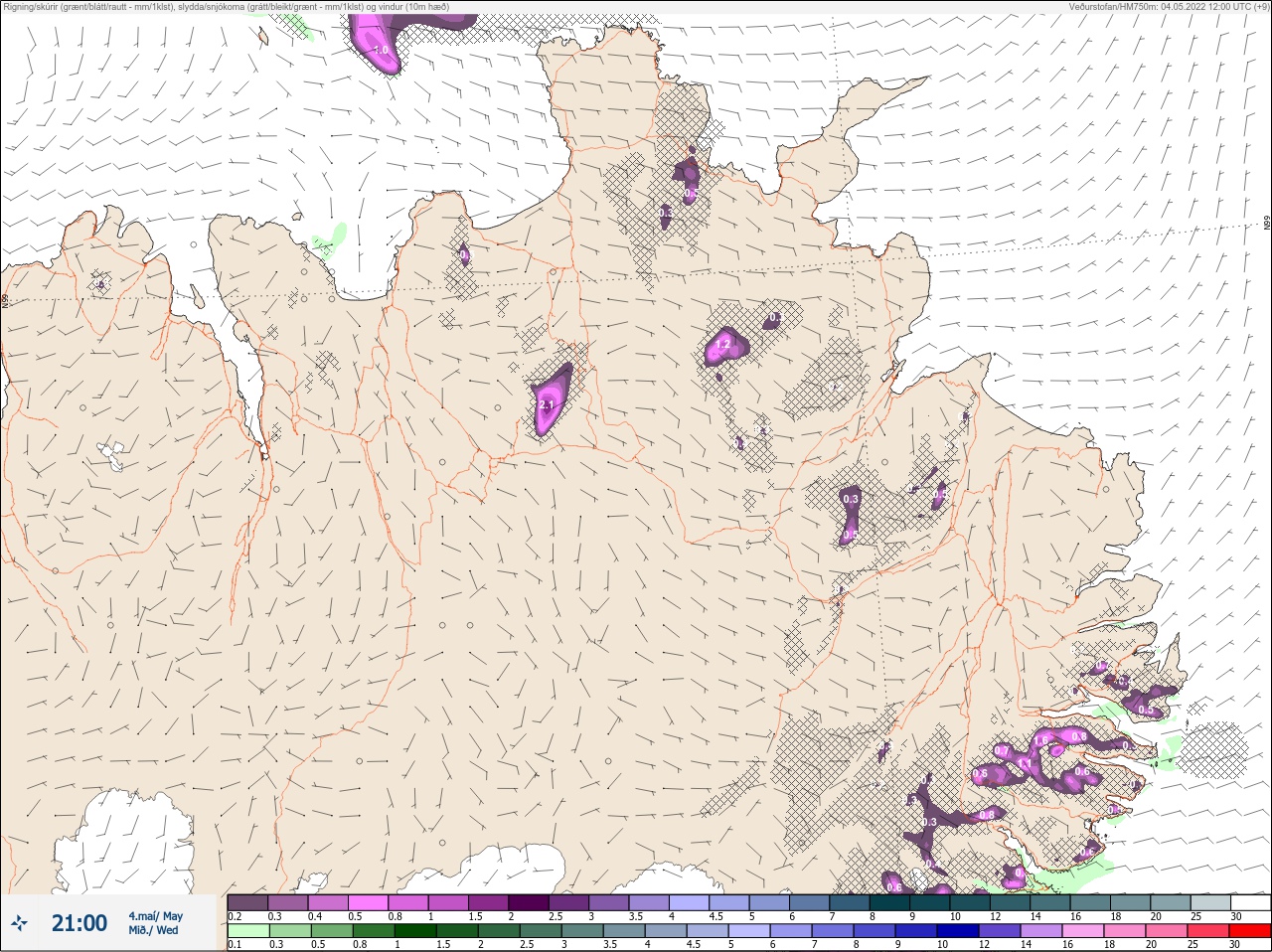Select the rain legend swatch starting at 25
The width and height of the screenshot is (1272, 952).
[1207, 931]
